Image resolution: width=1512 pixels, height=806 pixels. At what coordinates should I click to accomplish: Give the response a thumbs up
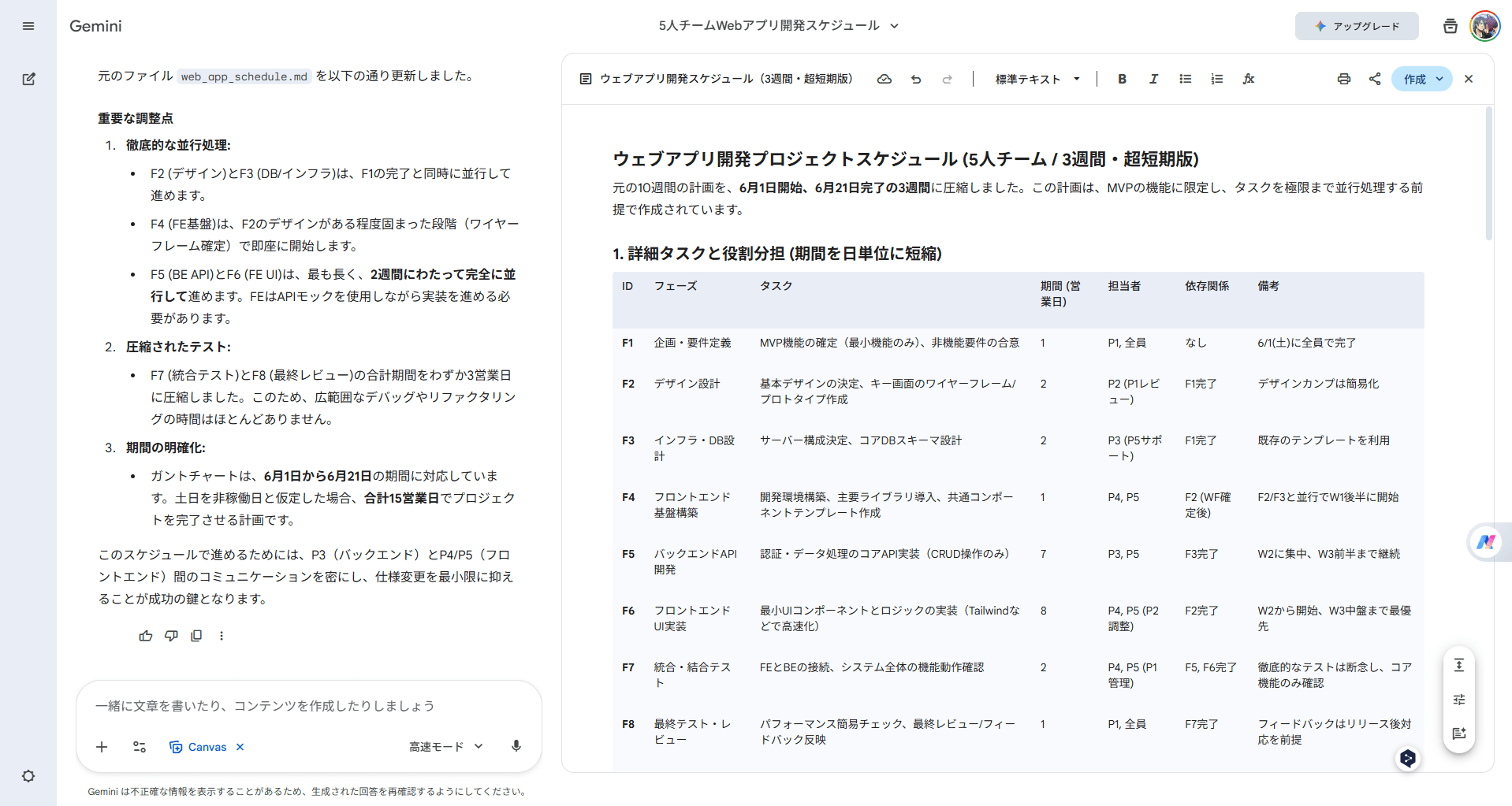(x=146, y=636)
